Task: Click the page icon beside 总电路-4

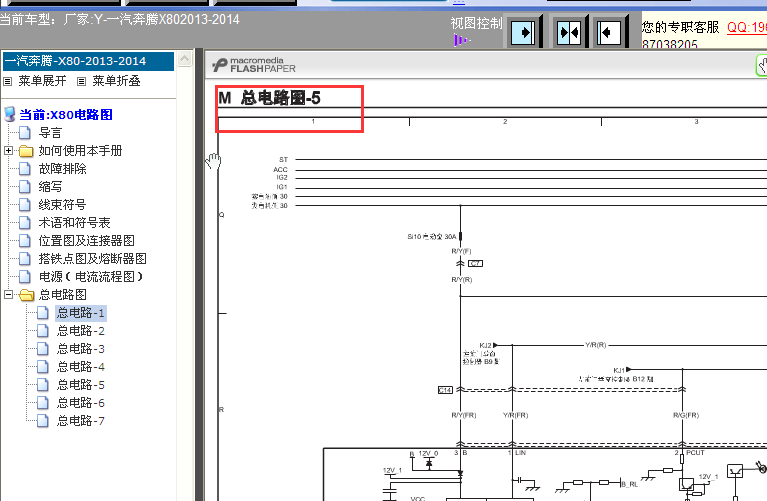Action: [43, 366]
